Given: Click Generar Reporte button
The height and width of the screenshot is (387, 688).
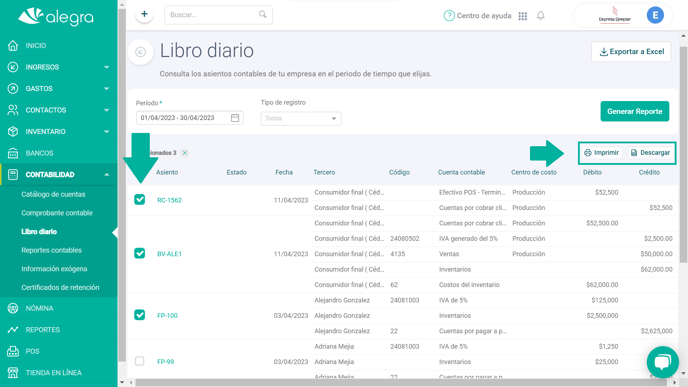Looking at the screenshot, I should pyautogui.click(x=634, y=111).
